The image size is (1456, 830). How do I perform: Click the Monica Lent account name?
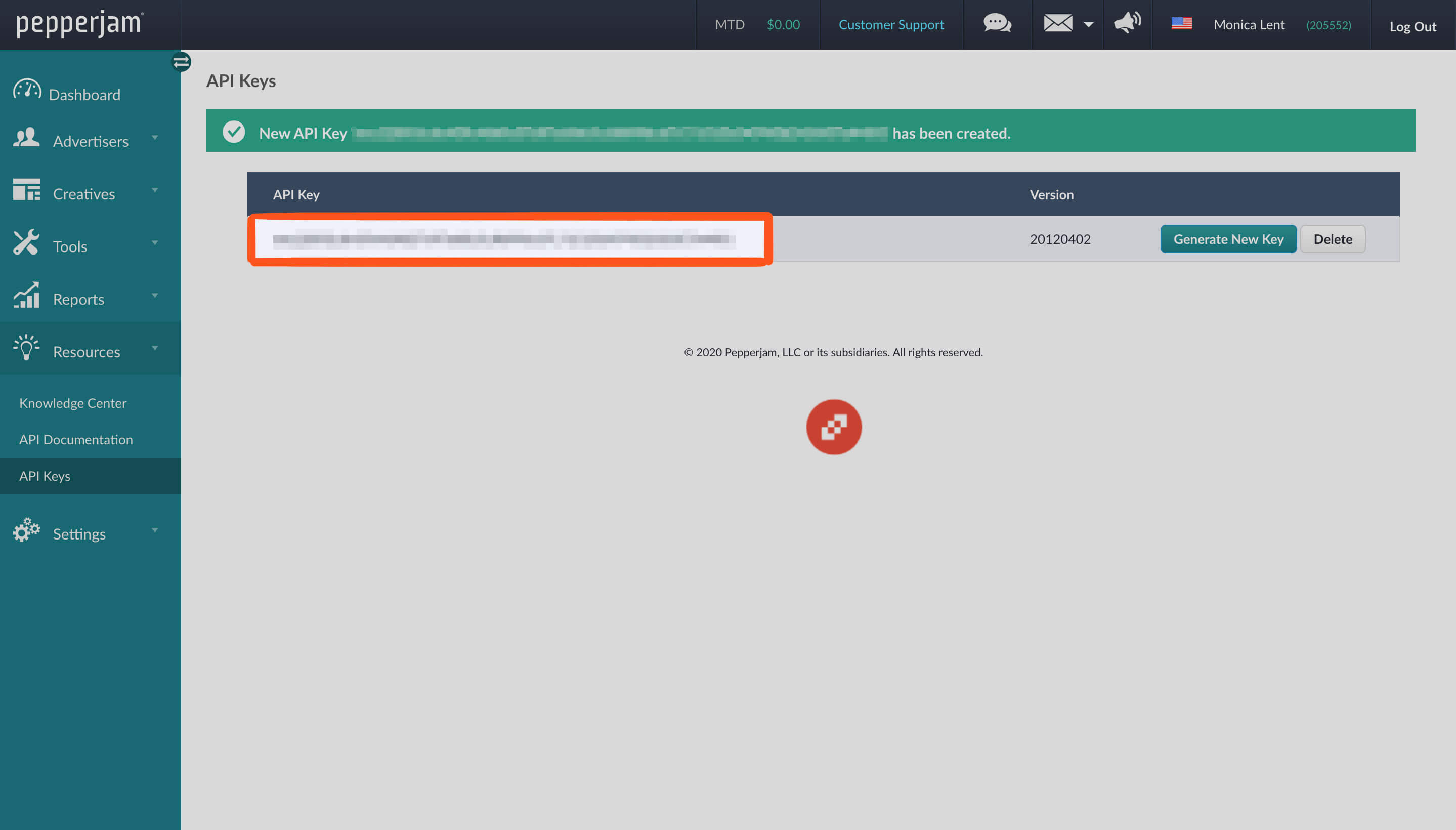1249,24
